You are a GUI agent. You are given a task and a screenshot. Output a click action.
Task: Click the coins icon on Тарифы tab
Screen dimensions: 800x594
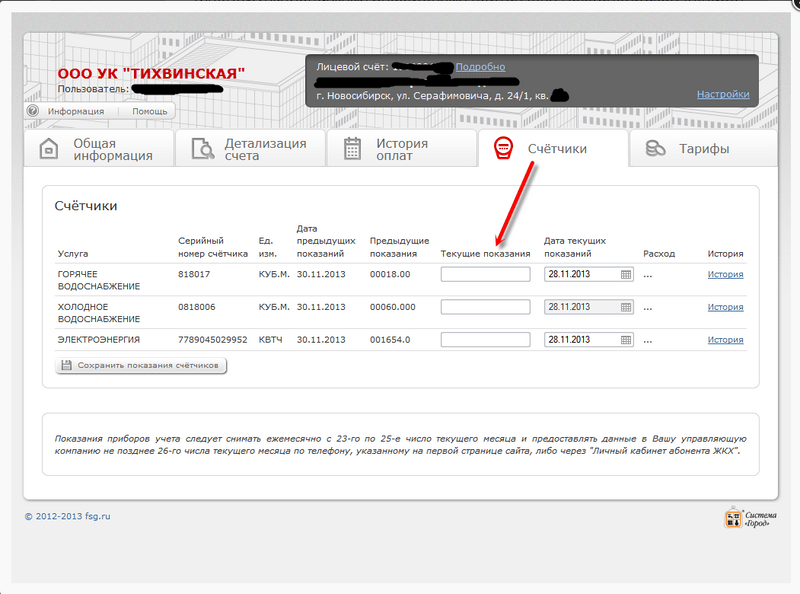pos(655,148)
